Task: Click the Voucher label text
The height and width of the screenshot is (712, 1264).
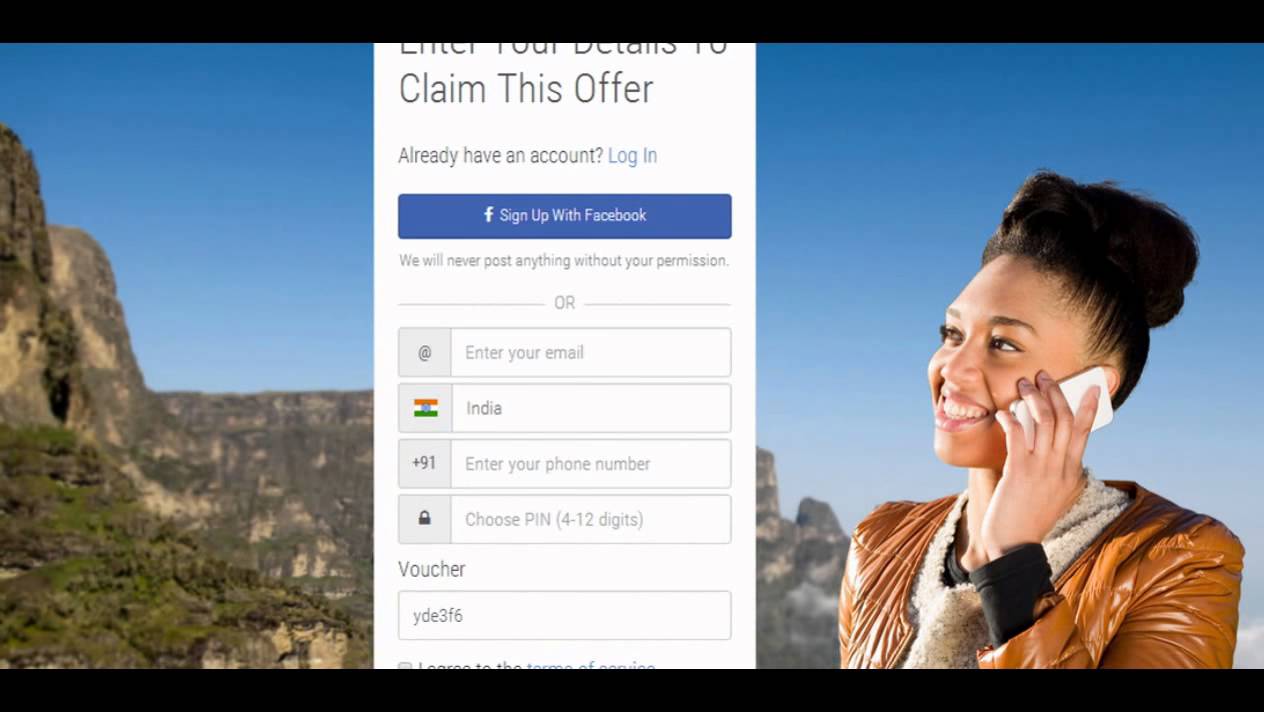Action: pos(432,569)
